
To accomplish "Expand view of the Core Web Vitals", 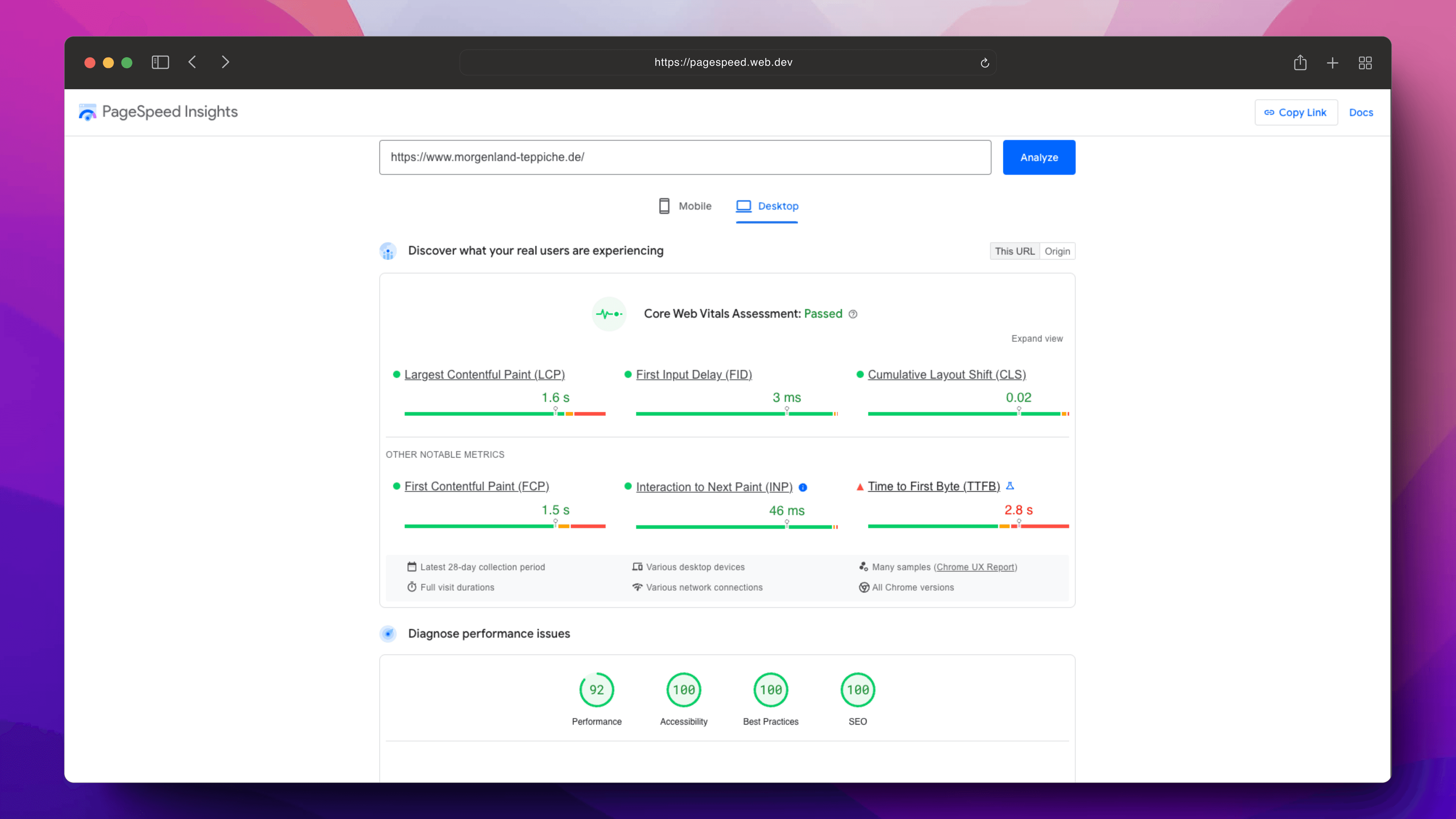I will point(1037,339).
